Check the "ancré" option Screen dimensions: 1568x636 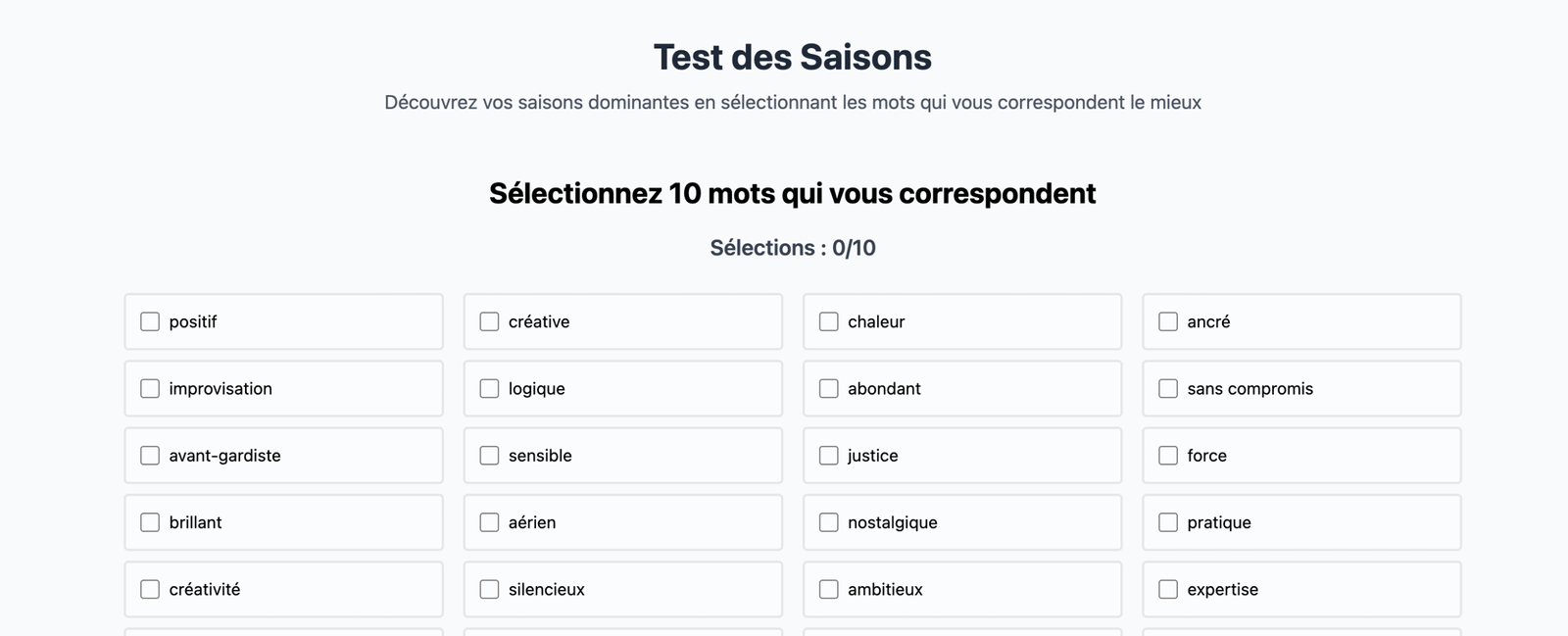[1167, 320]
